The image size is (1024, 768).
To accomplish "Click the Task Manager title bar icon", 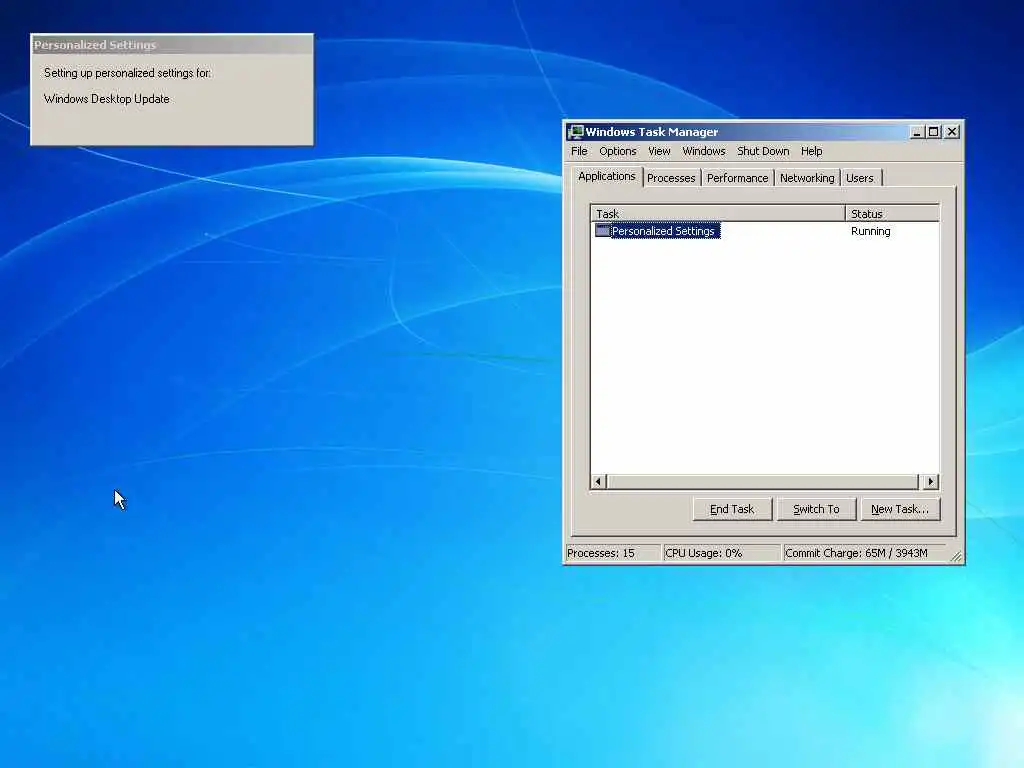I will 575,132.
